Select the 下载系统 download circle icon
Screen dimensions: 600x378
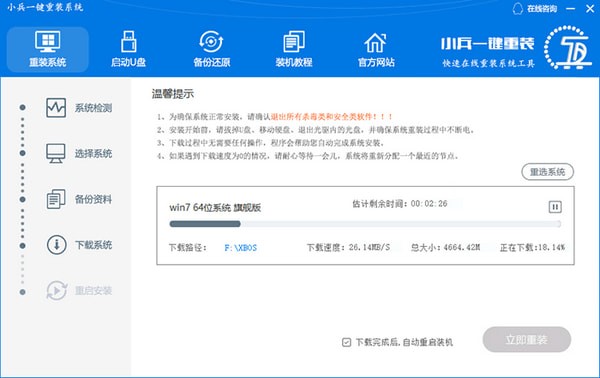[x=57, y=244]
